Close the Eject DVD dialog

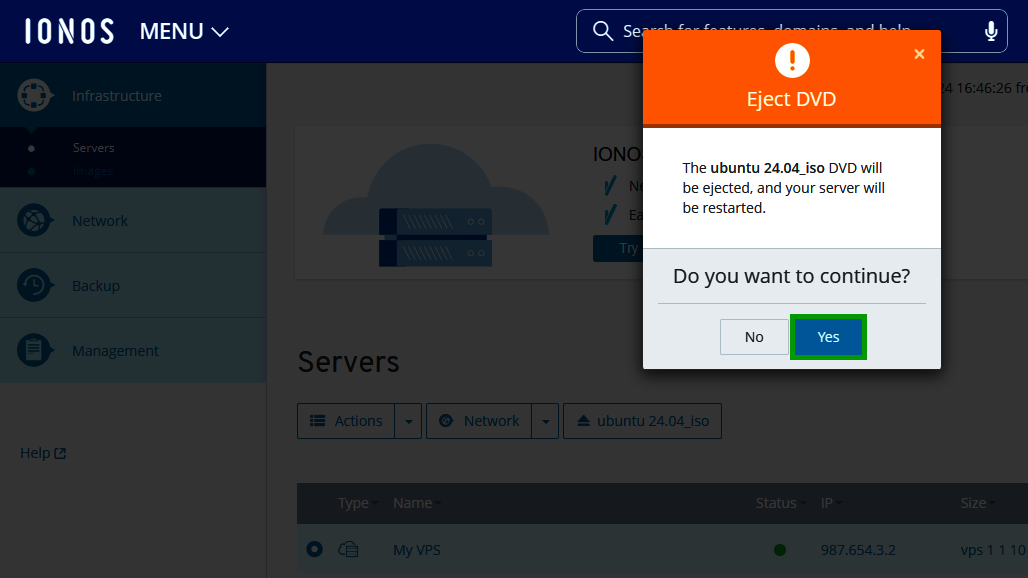tap(919, 54)
